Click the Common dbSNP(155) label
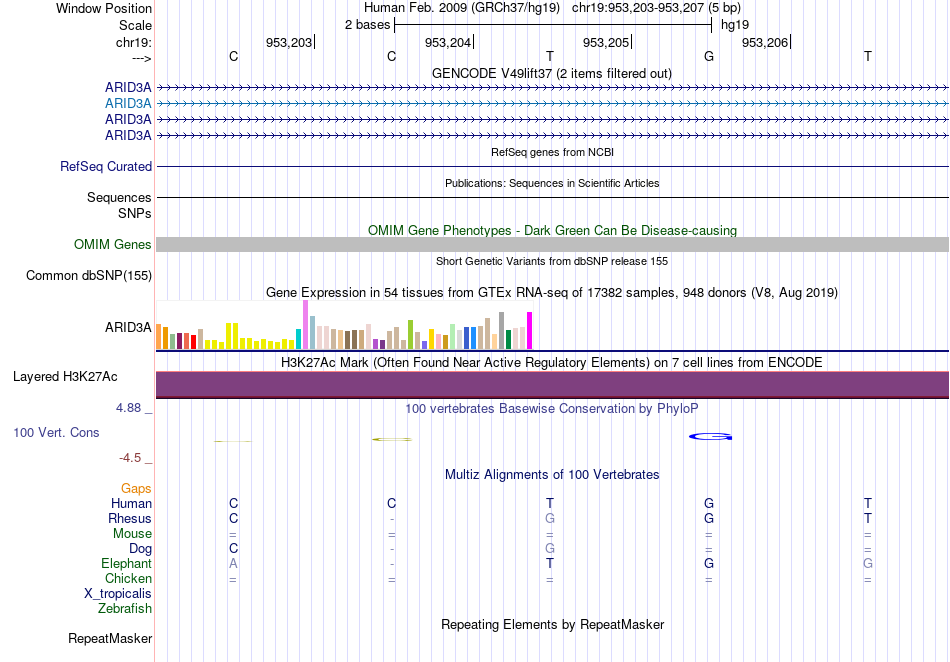Viewport: 950px width, 662px height. [89, 276]
